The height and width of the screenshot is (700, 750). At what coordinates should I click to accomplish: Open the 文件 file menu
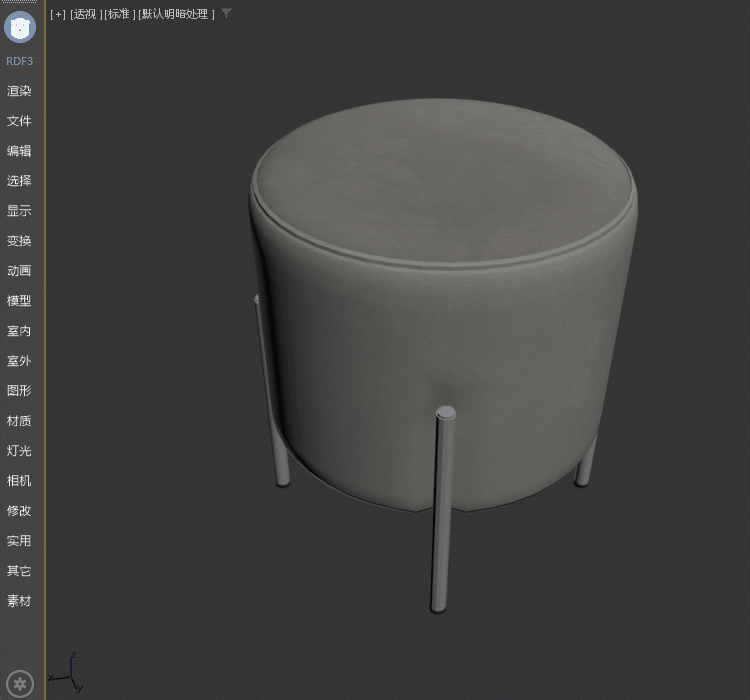[x=20, y=121]
